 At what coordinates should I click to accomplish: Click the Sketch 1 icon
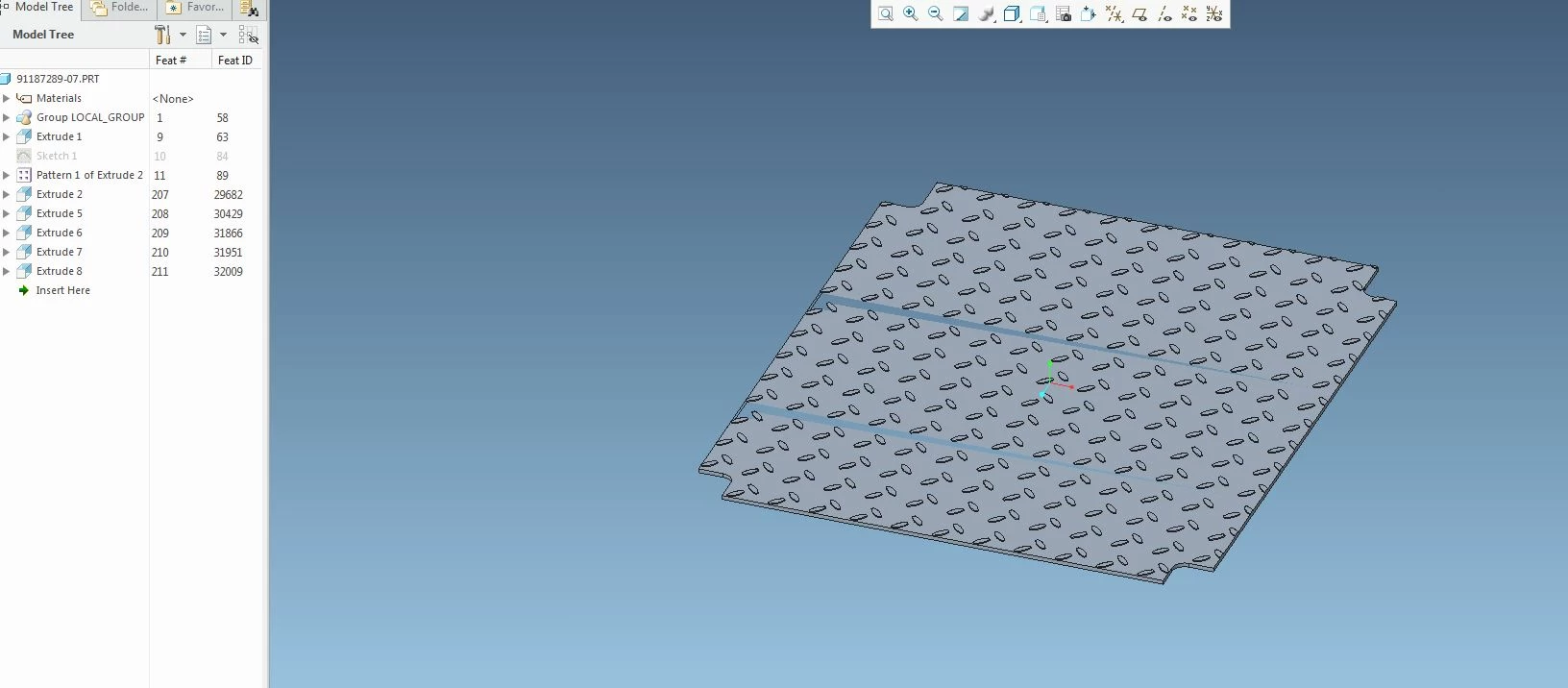24,156
